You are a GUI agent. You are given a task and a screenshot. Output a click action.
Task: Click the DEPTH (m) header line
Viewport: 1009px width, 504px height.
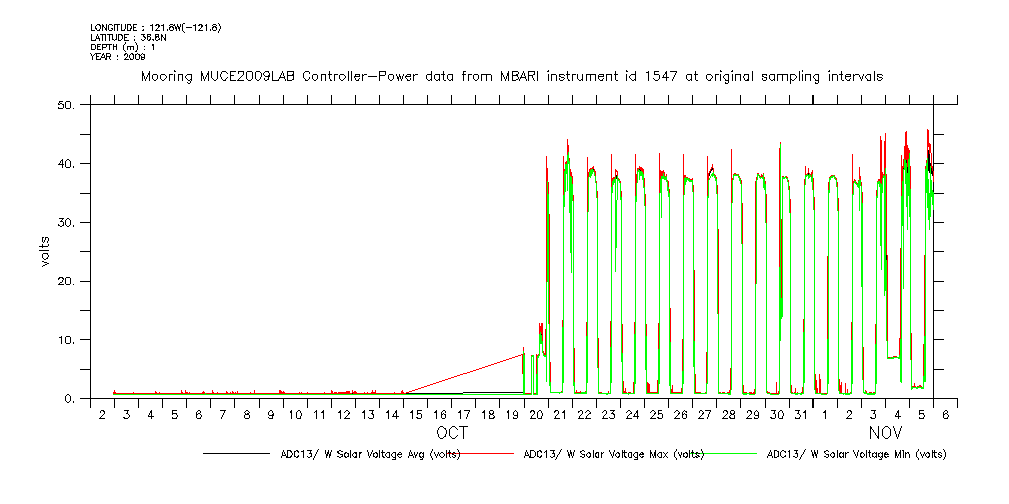[122, 47]
